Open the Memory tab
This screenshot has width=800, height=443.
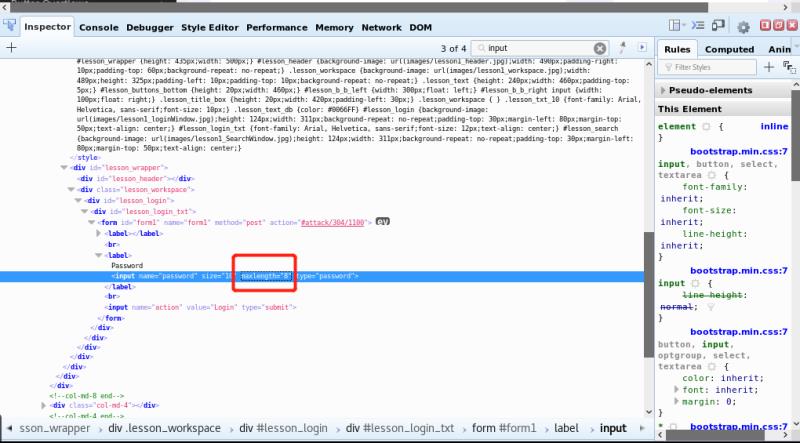coord(334,28)
